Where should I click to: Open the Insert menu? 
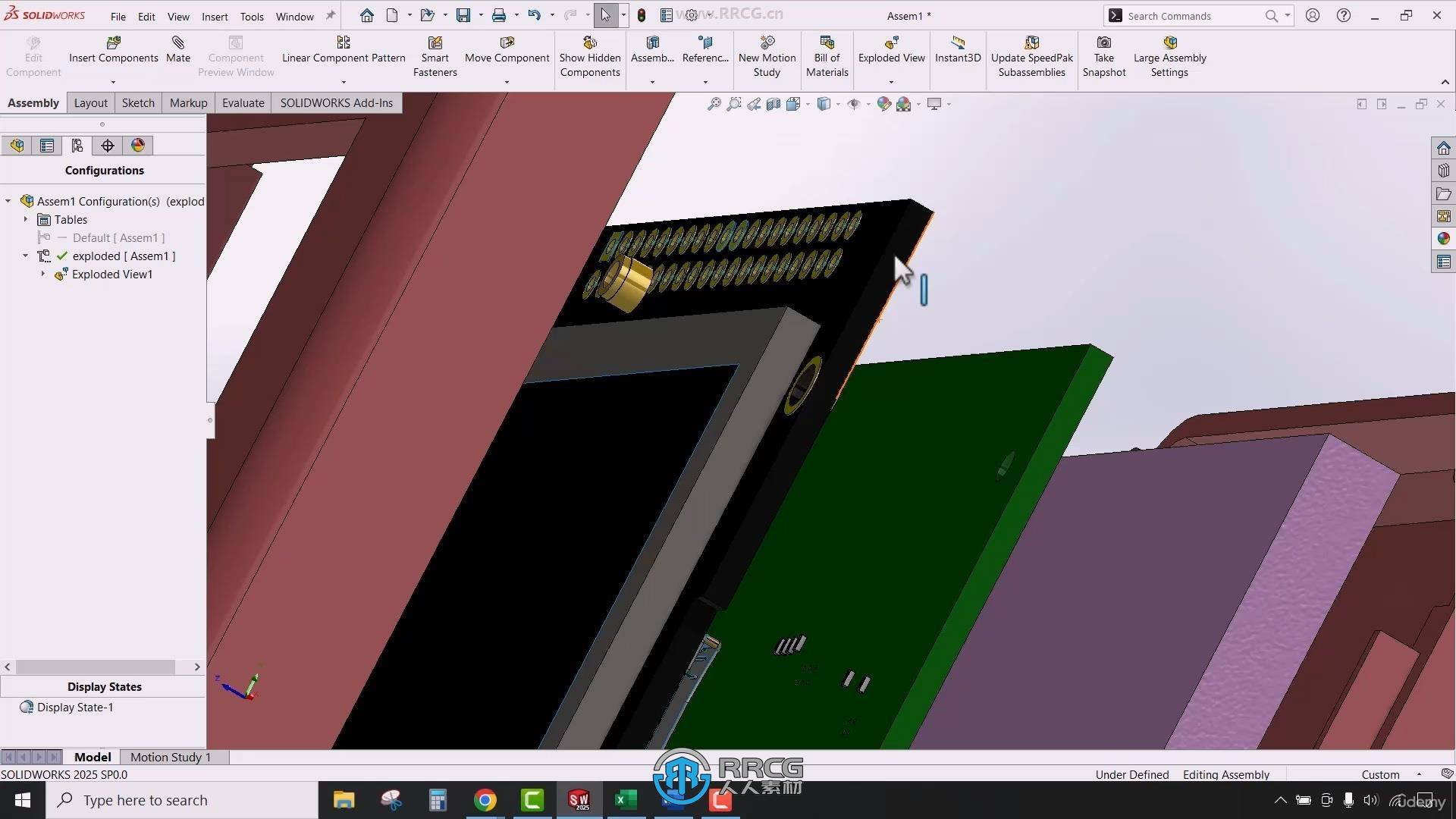point(214,17)
